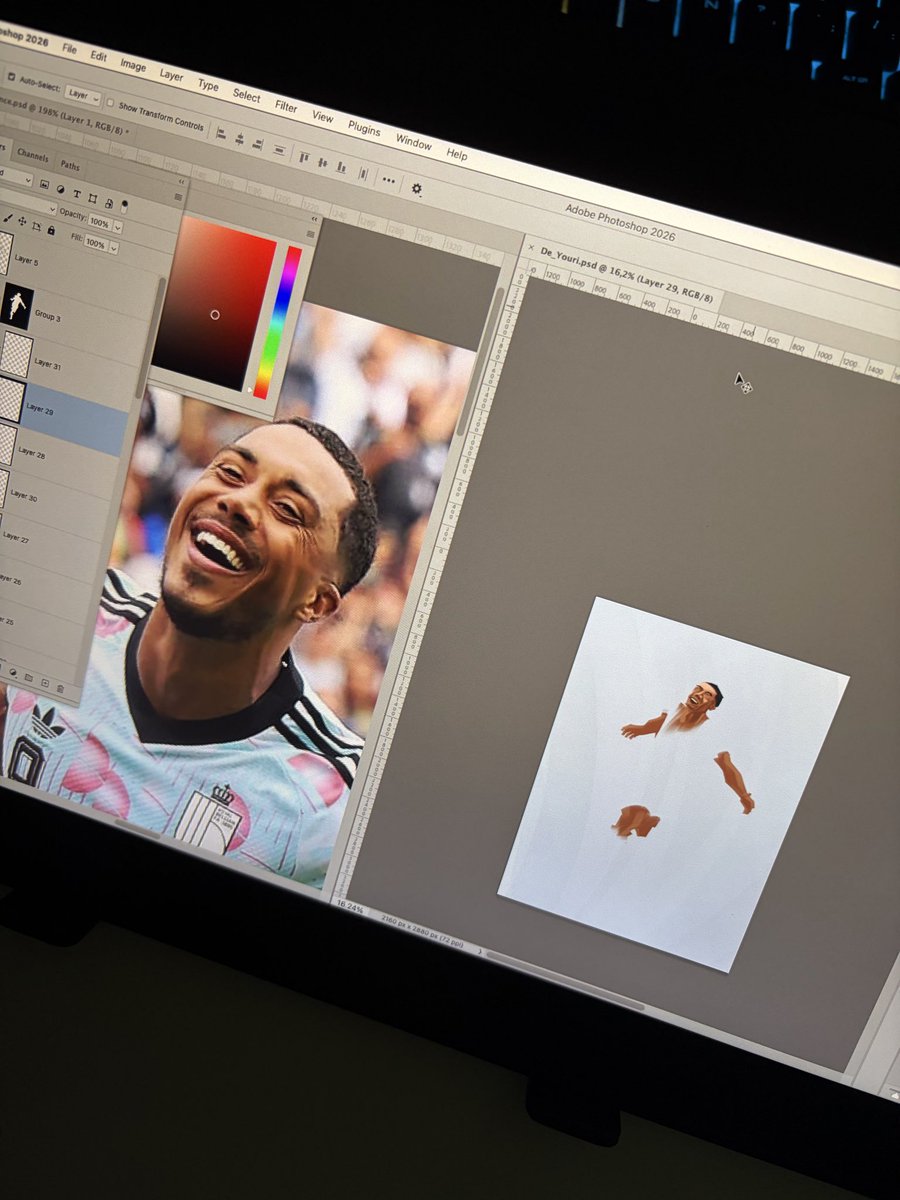Collapse the Color panel with double arrows
This screenshot has height=1200, width=900.
(314, 218)
